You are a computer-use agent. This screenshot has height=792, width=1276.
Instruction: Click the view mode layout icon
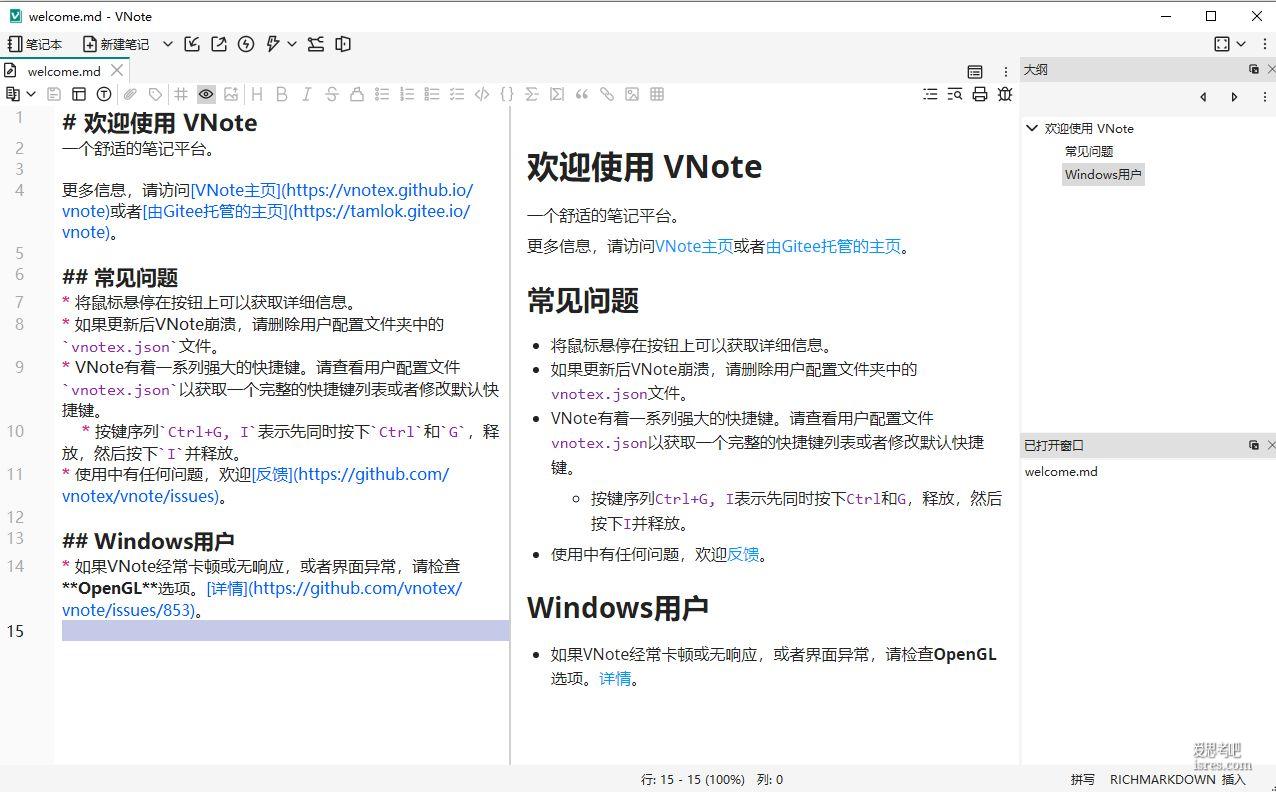point(79,94)
